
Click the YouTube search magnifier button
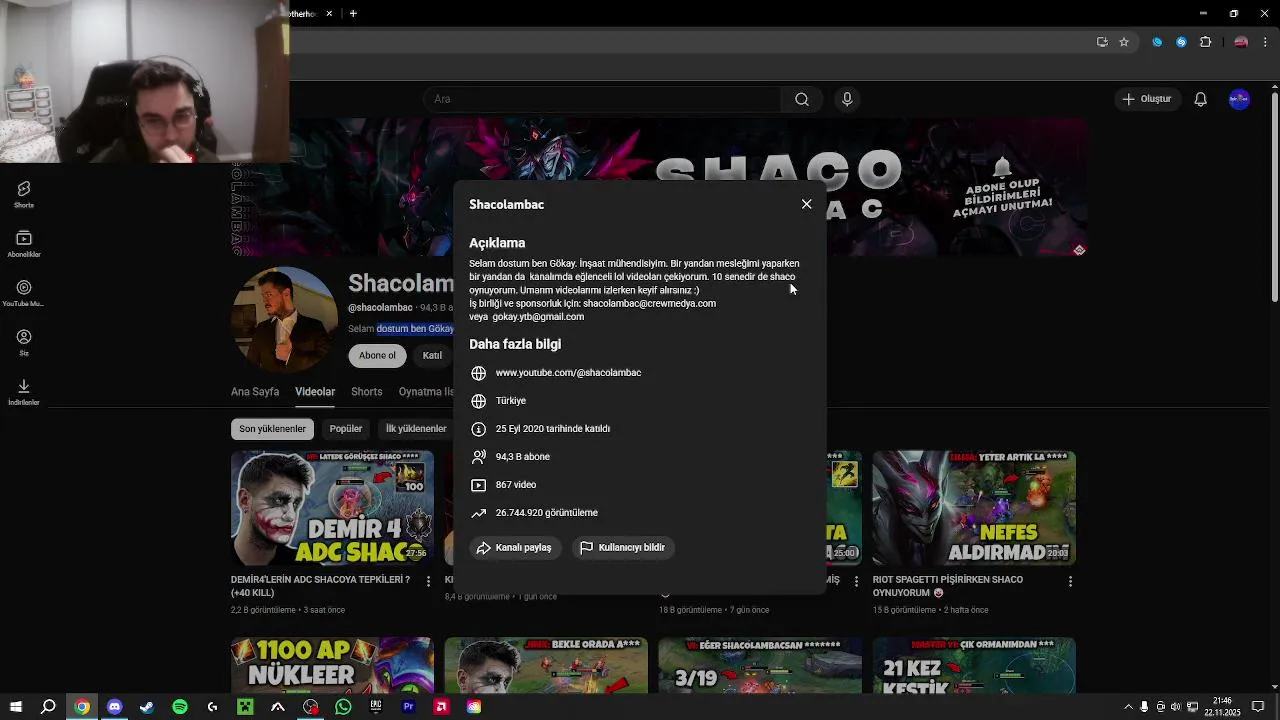point(801,99)
